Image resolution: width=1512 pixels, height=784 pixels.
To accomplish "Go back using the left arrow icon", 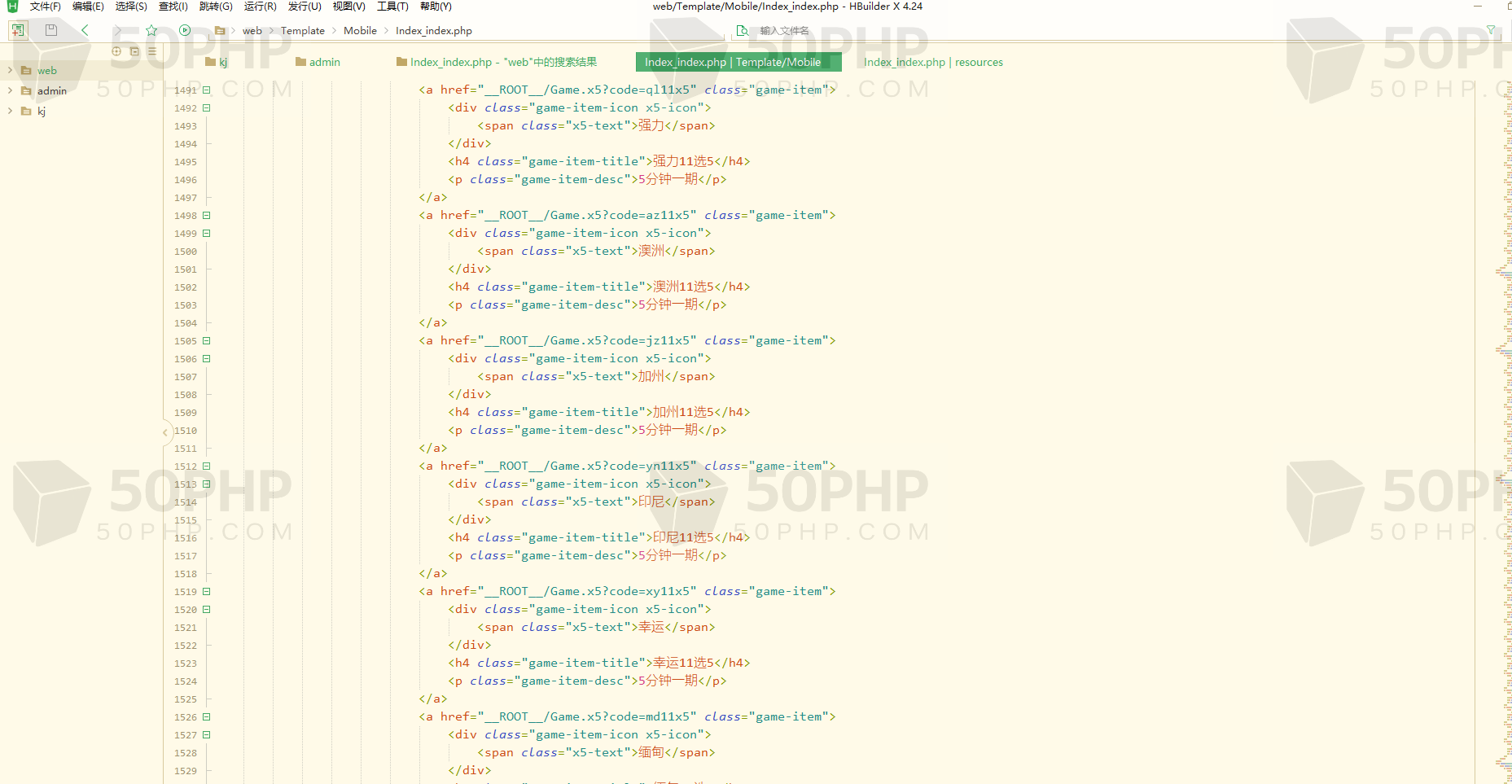I will 85,30.
